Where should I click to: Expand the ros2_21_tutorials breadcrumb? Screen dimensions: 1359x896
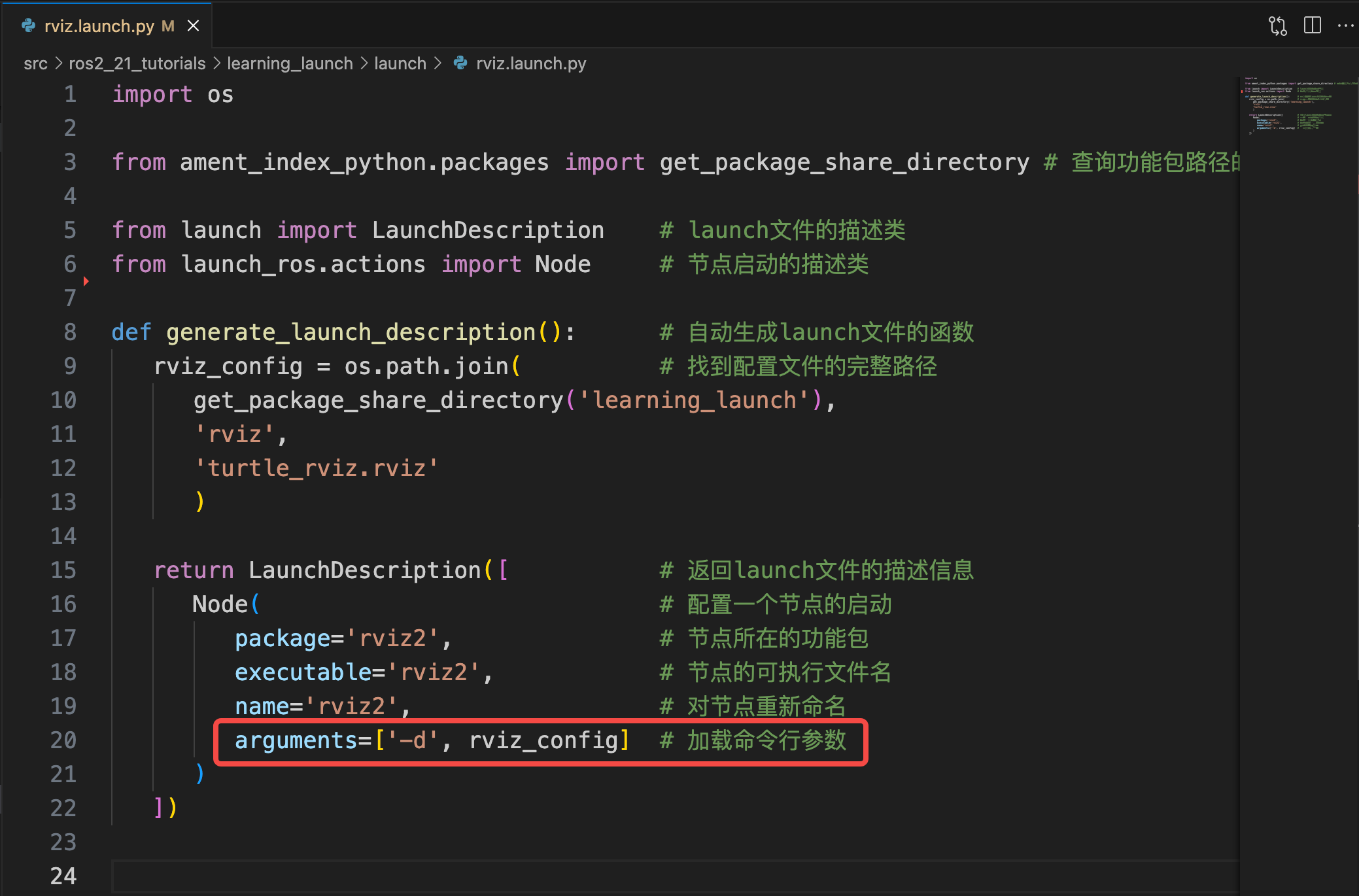point(137,63)
